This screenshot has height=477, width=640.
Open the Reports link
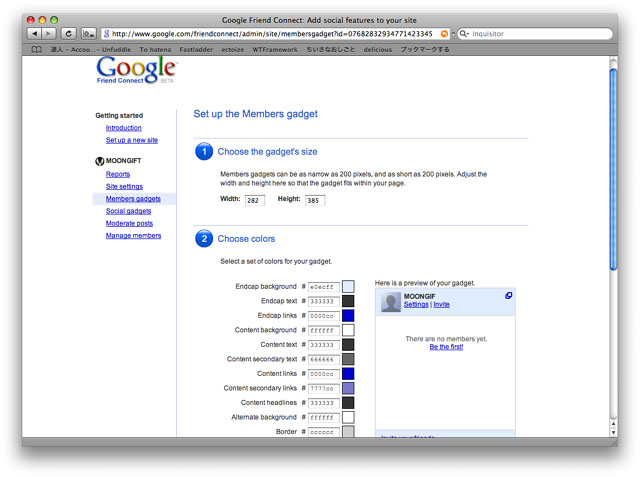(x=118, y=174)
